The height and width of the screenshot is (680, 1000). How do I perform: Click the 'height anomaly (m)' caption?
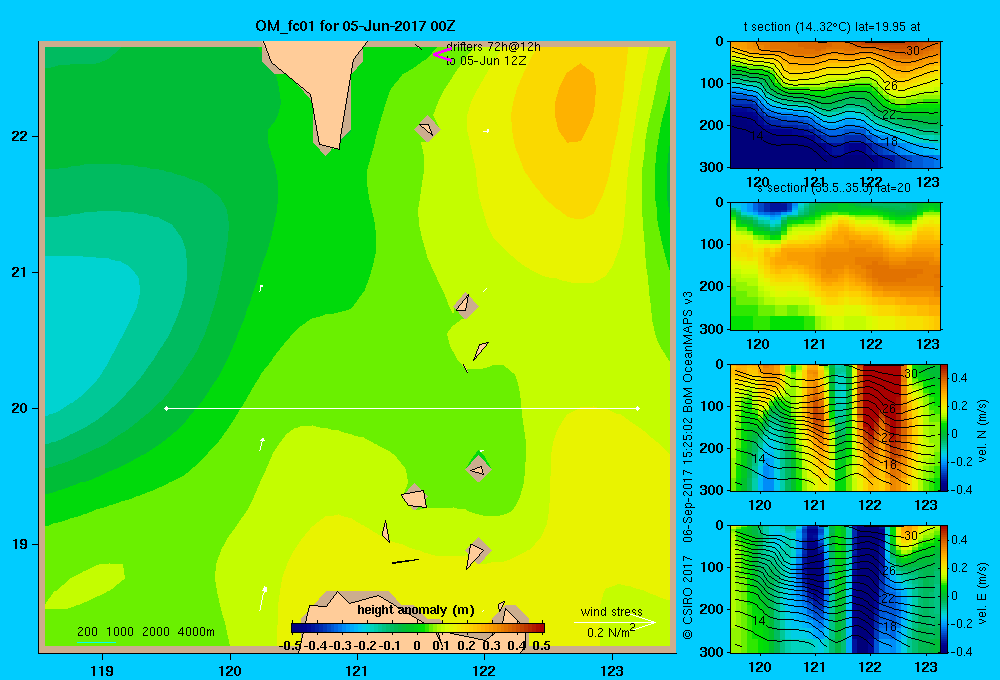pos(416,610)
